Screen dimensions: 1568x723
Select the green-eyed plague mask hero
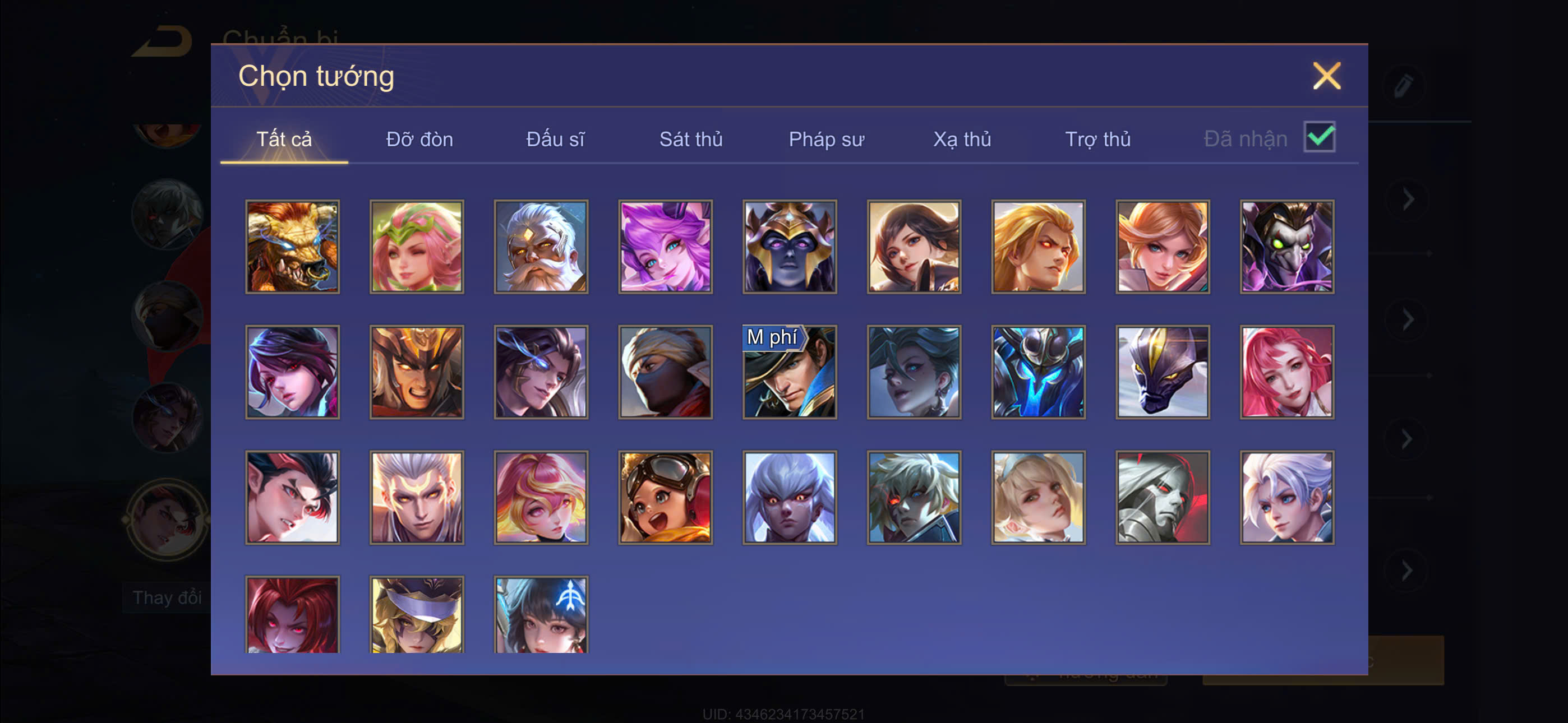pos(1287,247)
